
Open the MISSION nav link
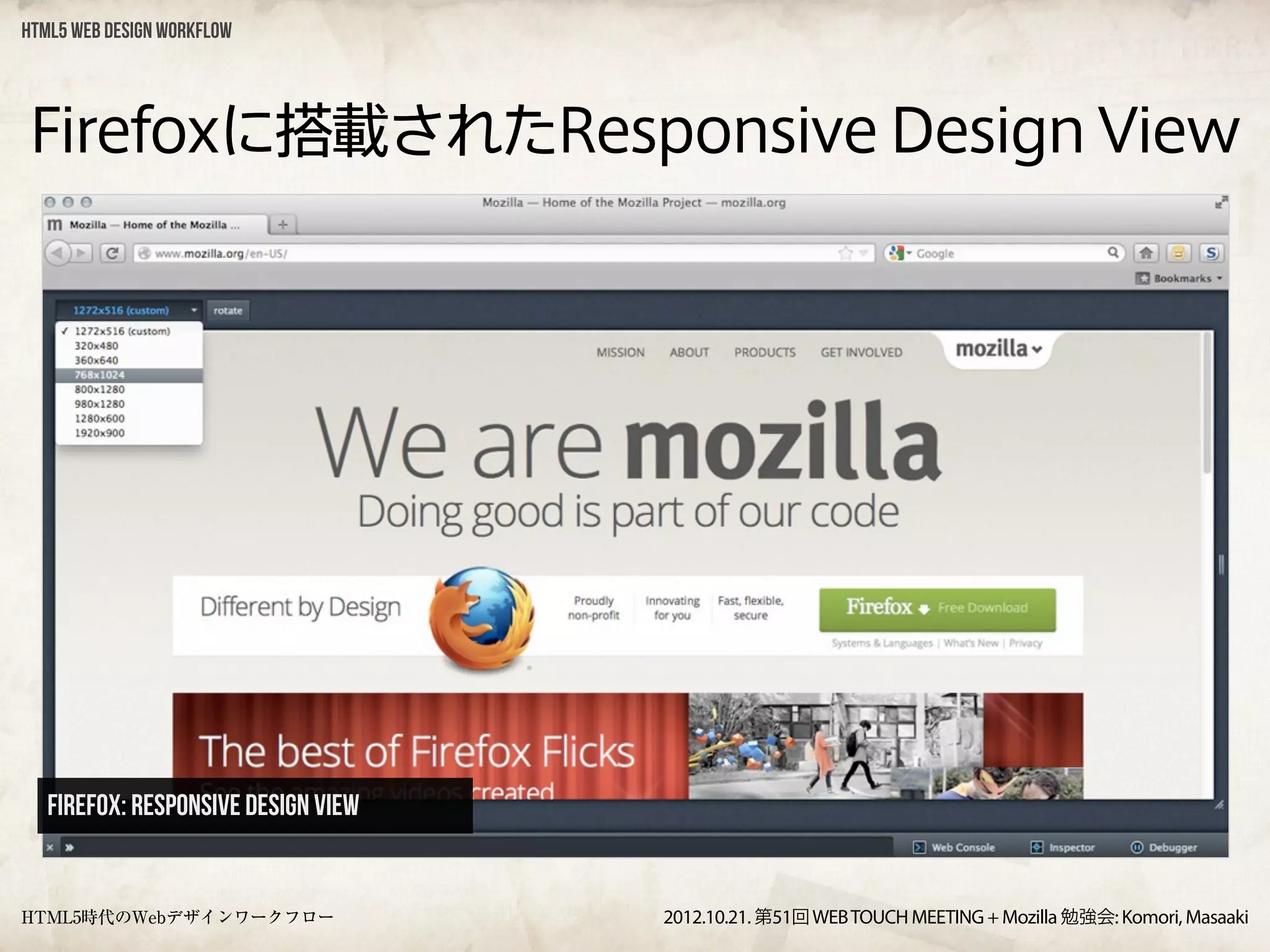(620, 353)
